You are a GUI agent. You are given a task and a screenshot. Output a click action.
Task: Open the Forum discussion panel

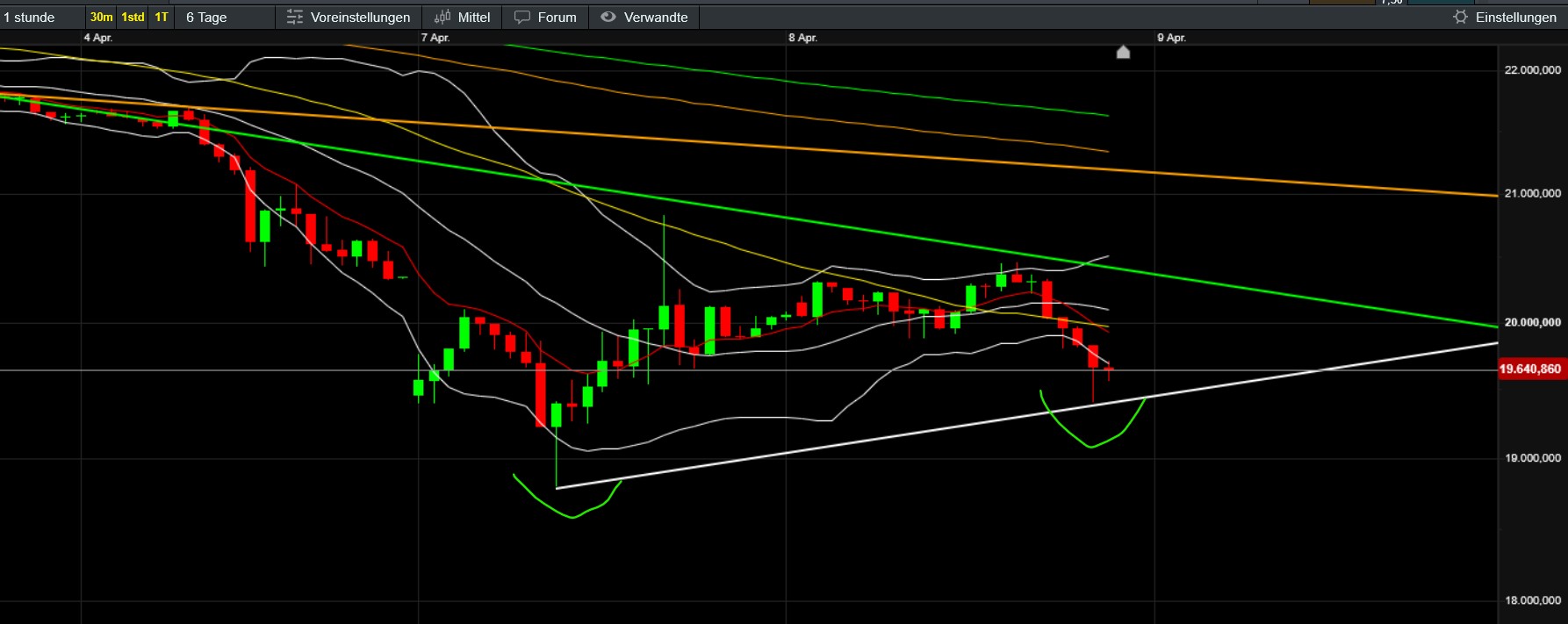coord(545,18)
